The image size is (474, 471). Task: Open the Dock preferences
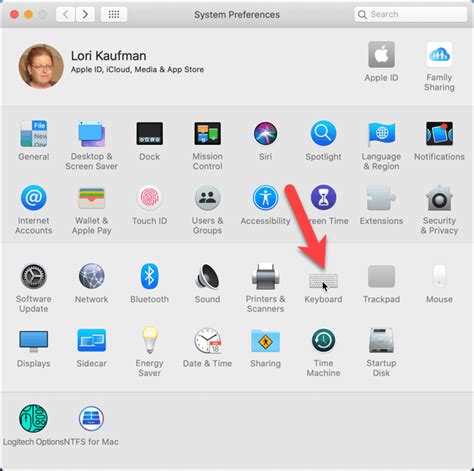coord(149,134)
